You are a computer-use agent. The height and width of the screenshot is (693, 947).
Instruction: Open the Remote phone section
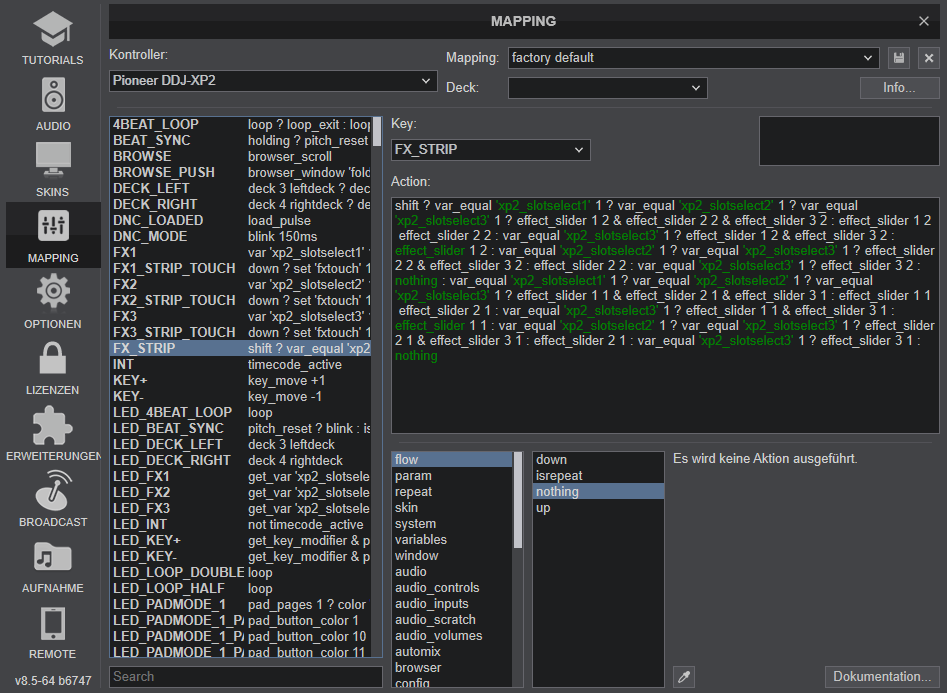(x=53, y=630)
